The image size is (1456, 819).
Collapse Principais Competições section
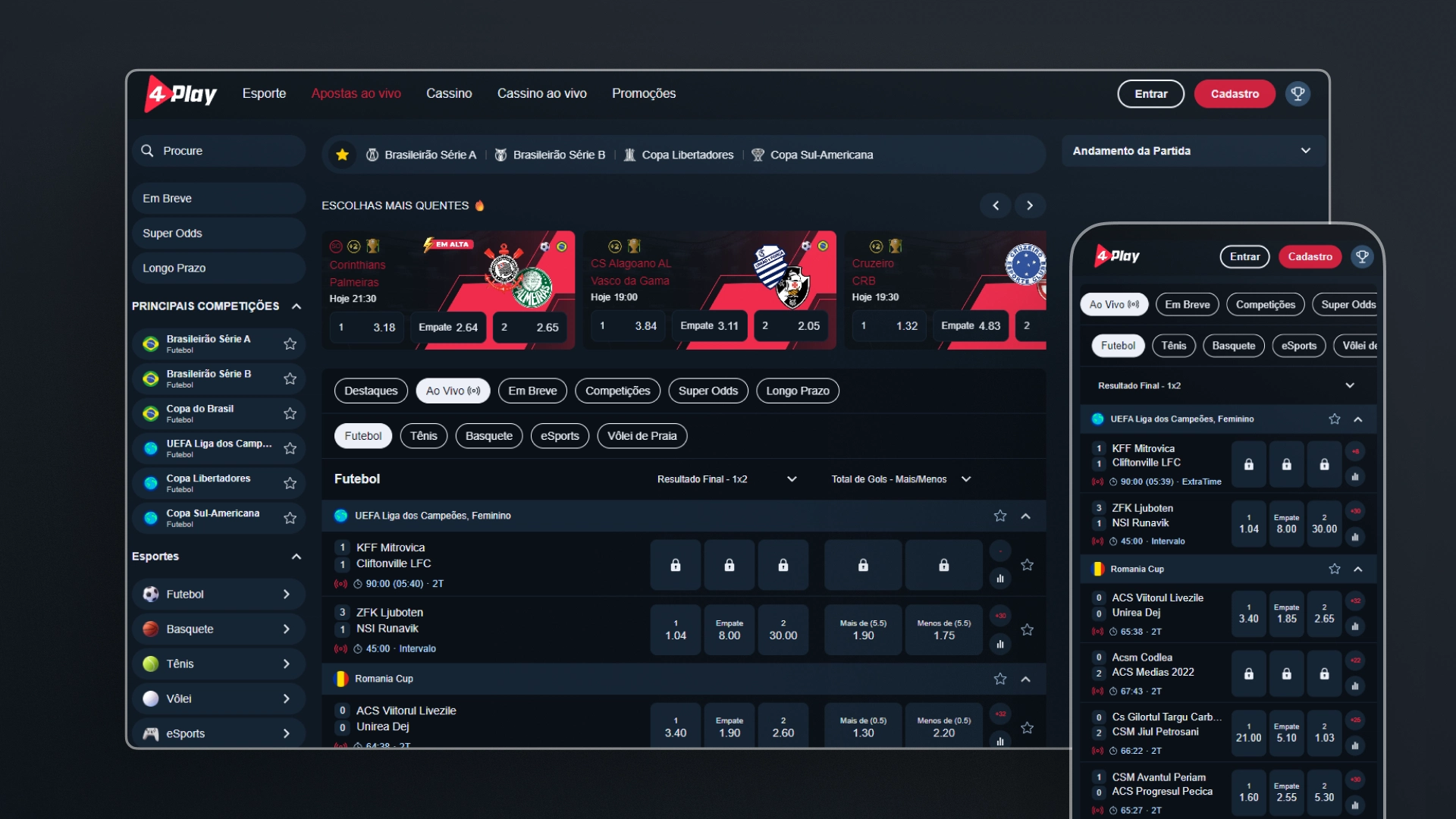point(297,306)
